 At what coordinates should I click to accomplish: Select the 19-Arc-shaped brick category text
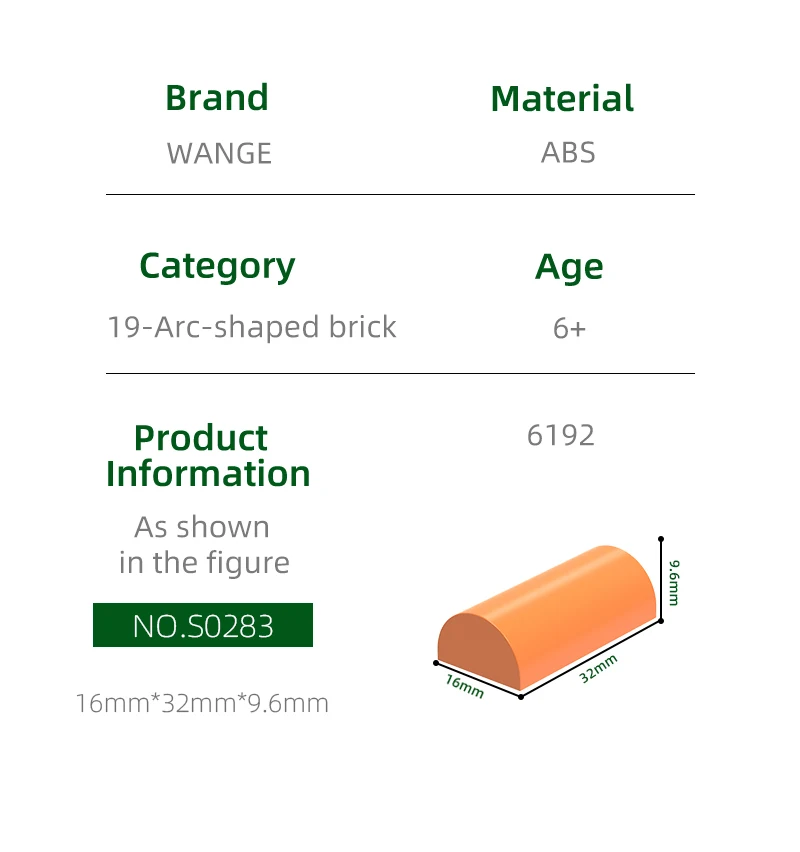[252, 327]
